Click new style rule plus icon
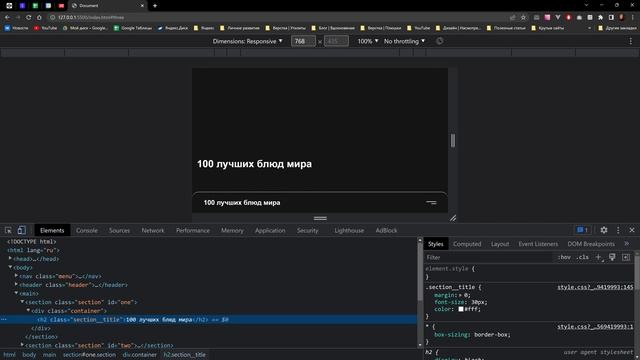The image size is (640, 360). tap(598, 257)
